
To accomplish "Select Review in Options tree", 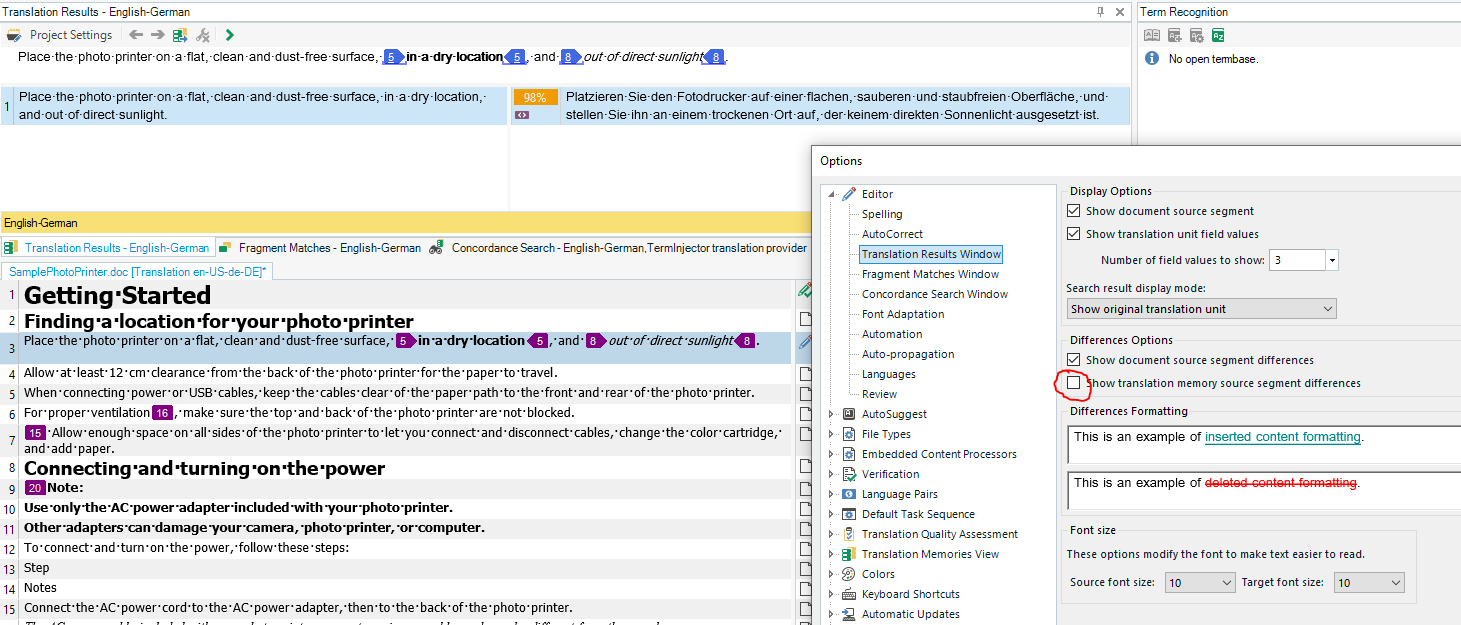I will (880, 394).
